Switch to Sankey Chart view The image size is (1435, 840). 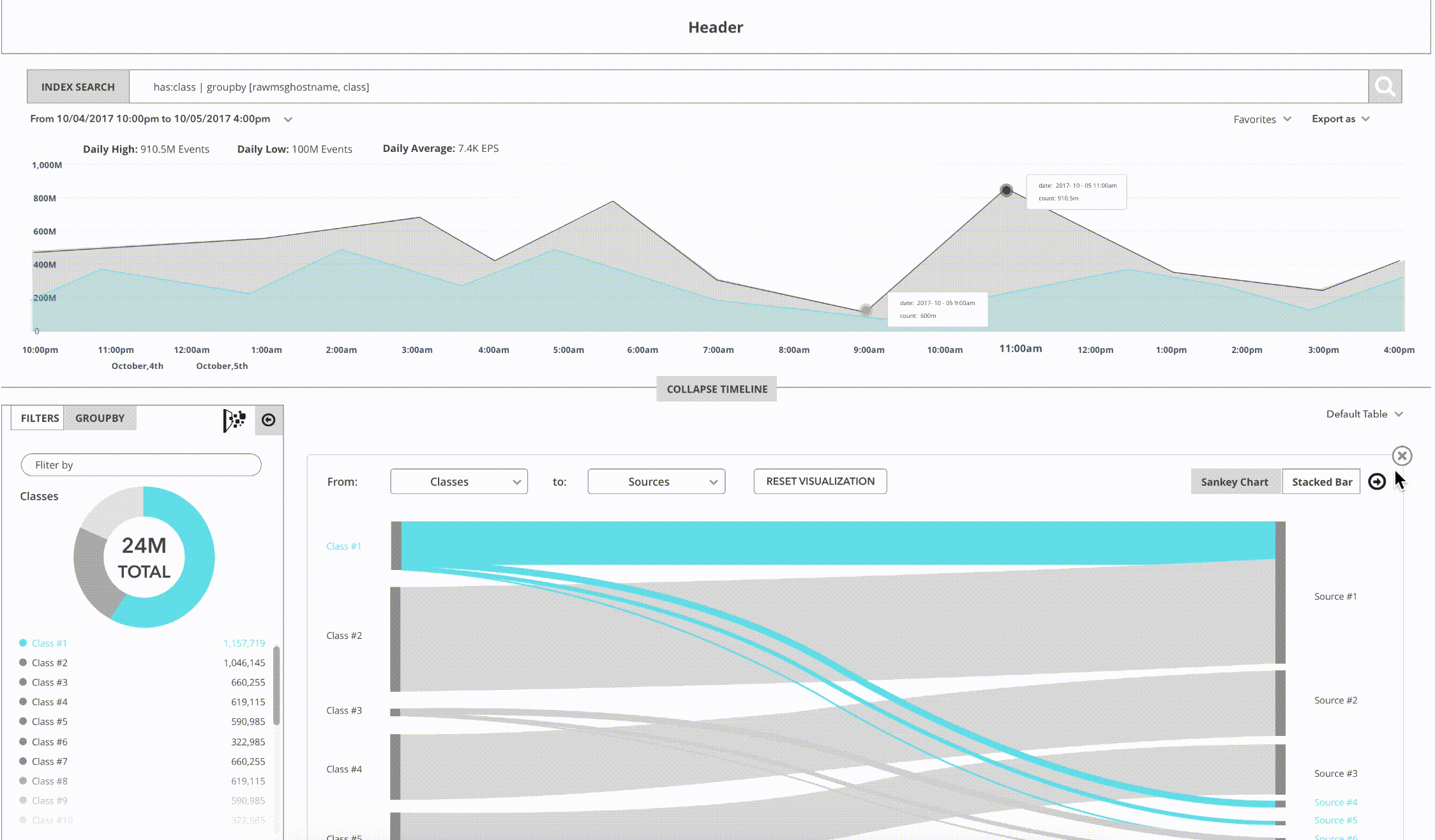(x=1235, y=482)
